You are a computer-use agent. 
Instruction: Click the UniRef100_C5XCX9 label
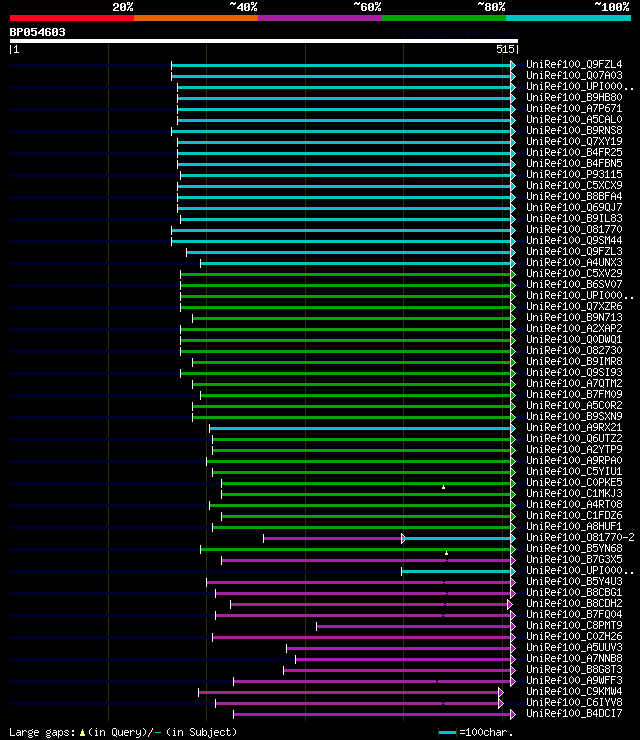coord(574,185)
